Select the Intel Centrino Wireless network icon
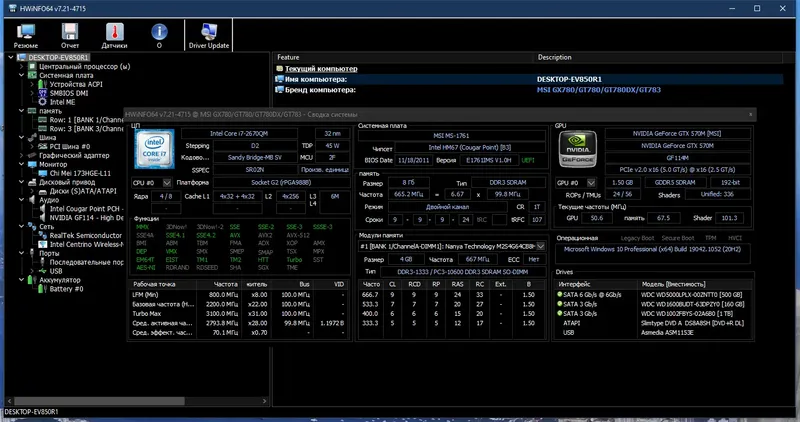The image size is (800, 422). [43, 244]
